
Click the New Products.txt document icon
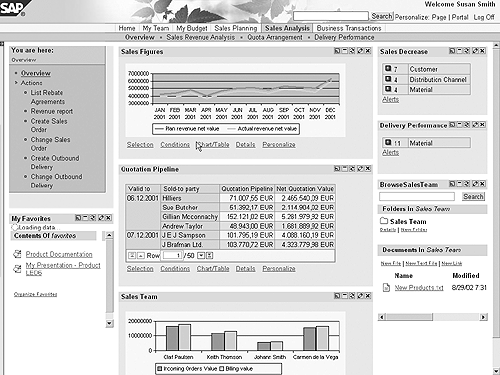pyautogui.click(x=386, y=287)
